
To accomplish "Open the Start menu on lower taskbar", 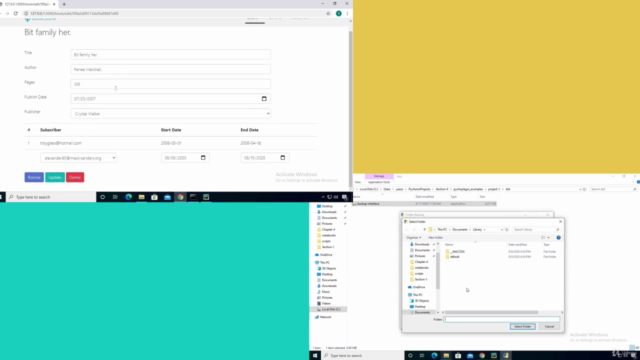I will pos(315,356).
